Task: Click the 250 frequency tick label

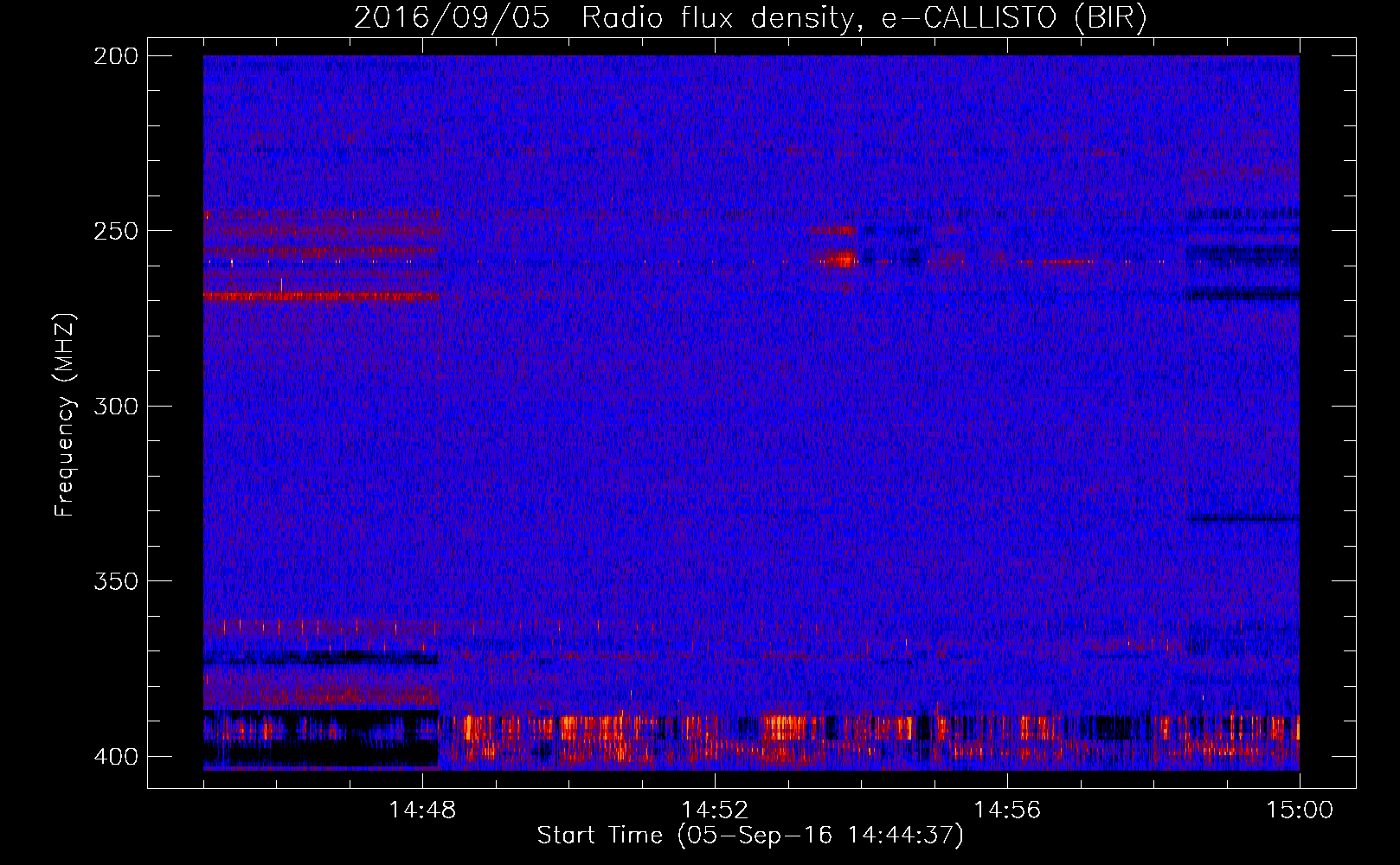Action: click(x=115, y=231)
